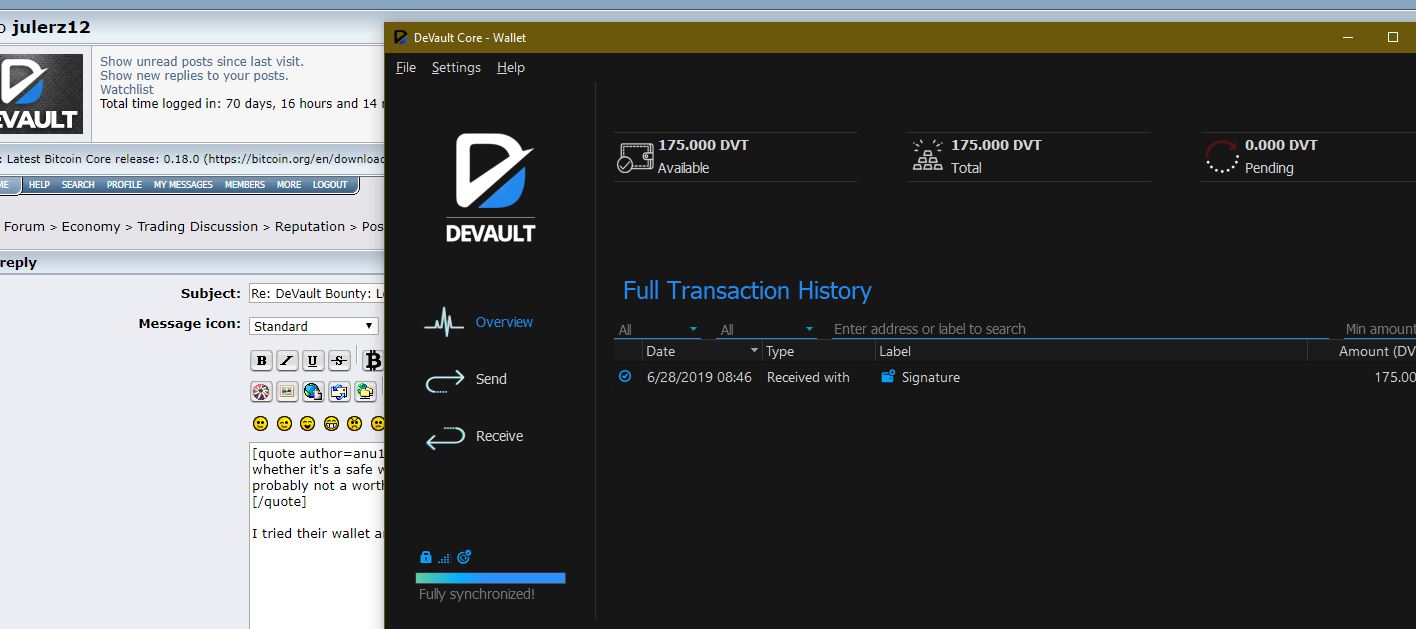Click the network connections signal icon
This screenshot has height=629, width=1416.
[x=444, y=558]
